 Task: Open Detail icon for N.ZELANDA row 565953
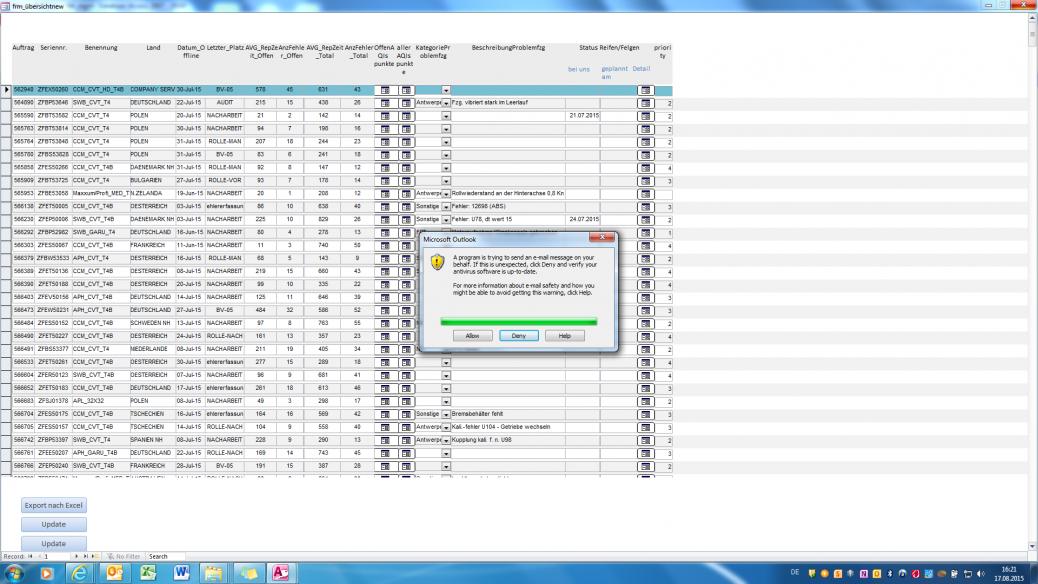pyautogui.click(x=645, y=194)
